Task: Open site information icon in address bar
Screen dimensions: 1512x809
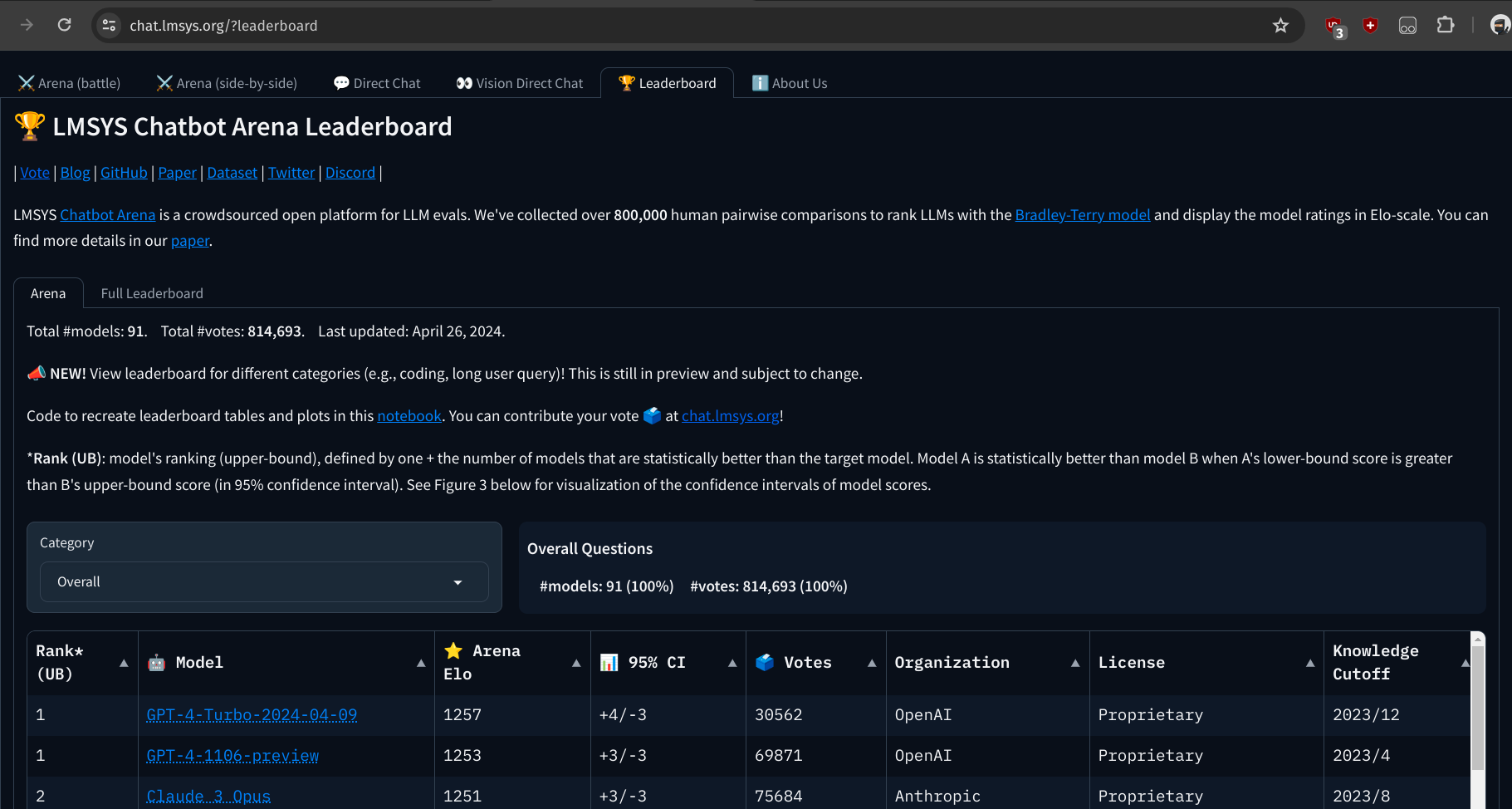Action: (x=109, y=26)
